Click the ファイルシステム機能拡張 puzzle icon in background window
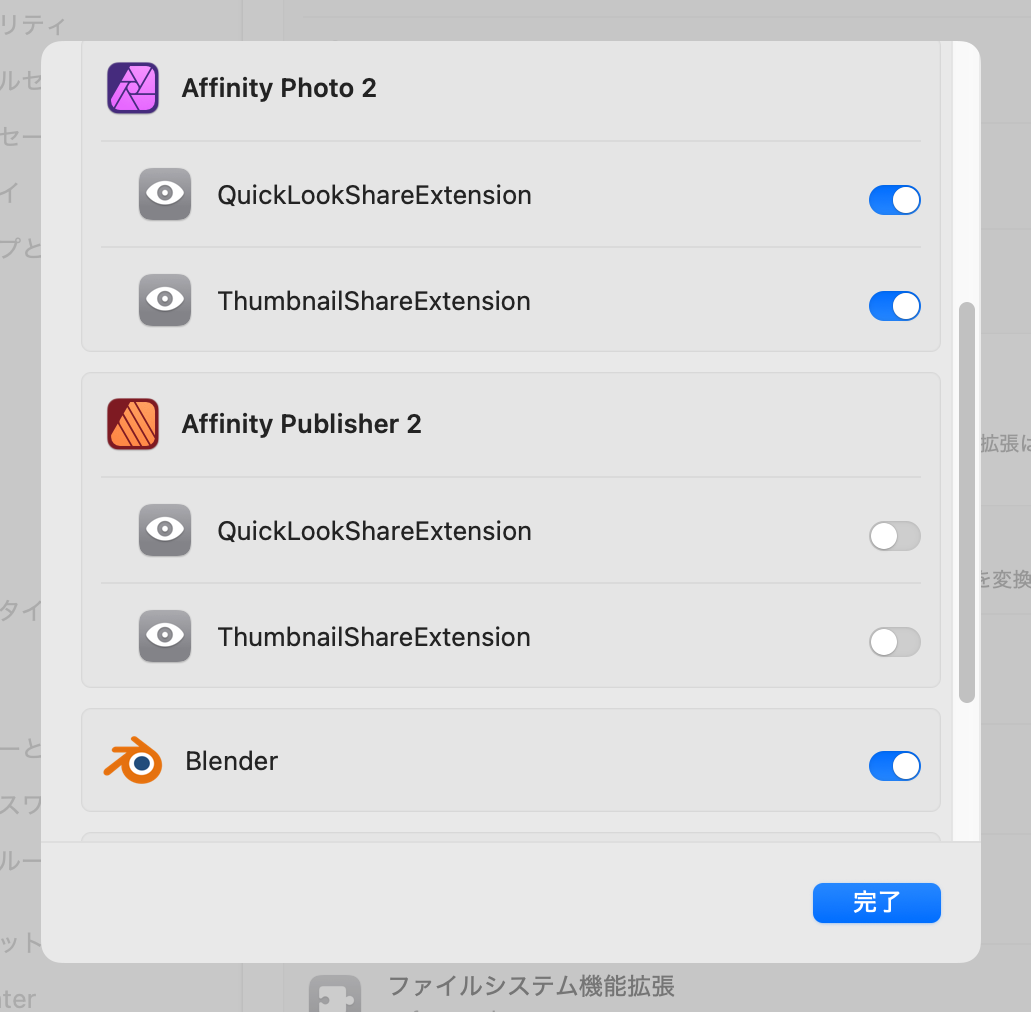This screenshot has height=1012, width=1031. tap(335, 994)
